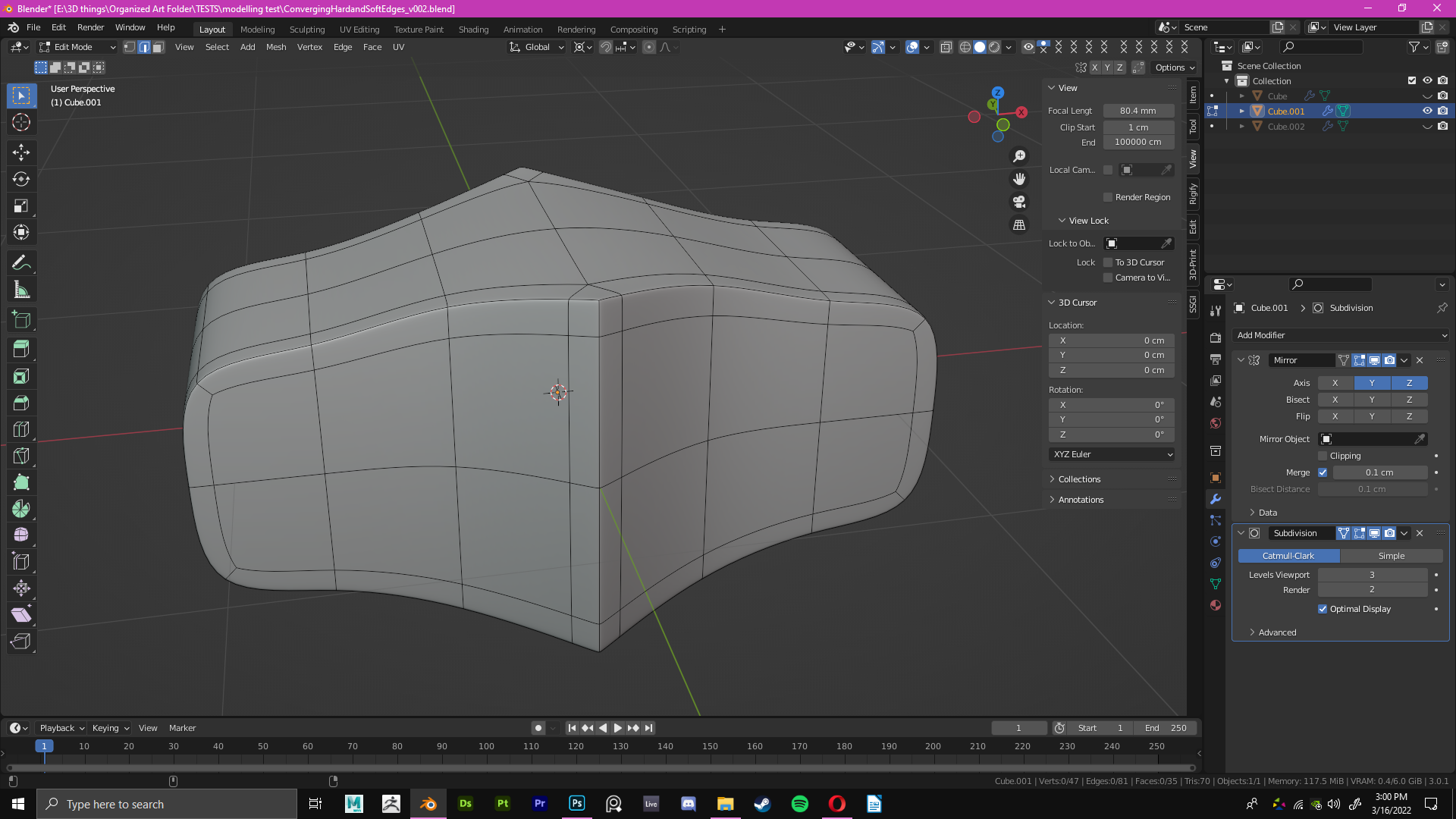Enable Clipping in Mirror modifier
Viewport: 1456px width, 819px height.
tap(1323, 456)
